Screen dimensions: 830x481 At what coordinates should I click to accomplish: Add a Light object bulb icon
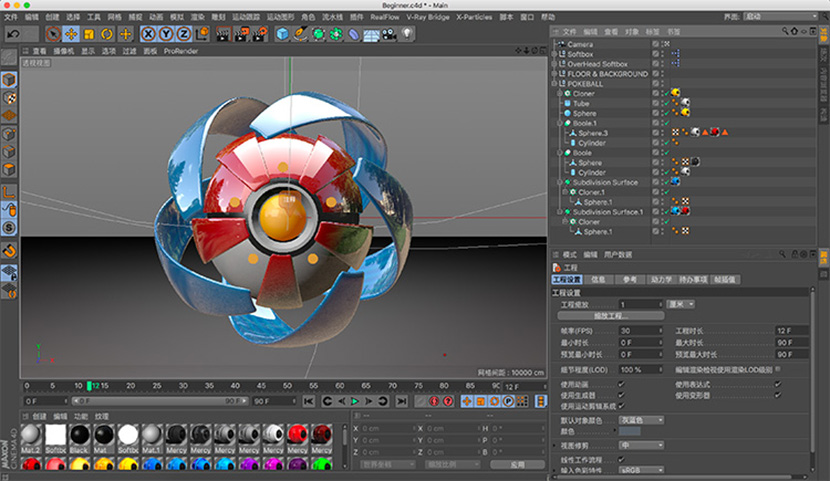tap(407, 34)
